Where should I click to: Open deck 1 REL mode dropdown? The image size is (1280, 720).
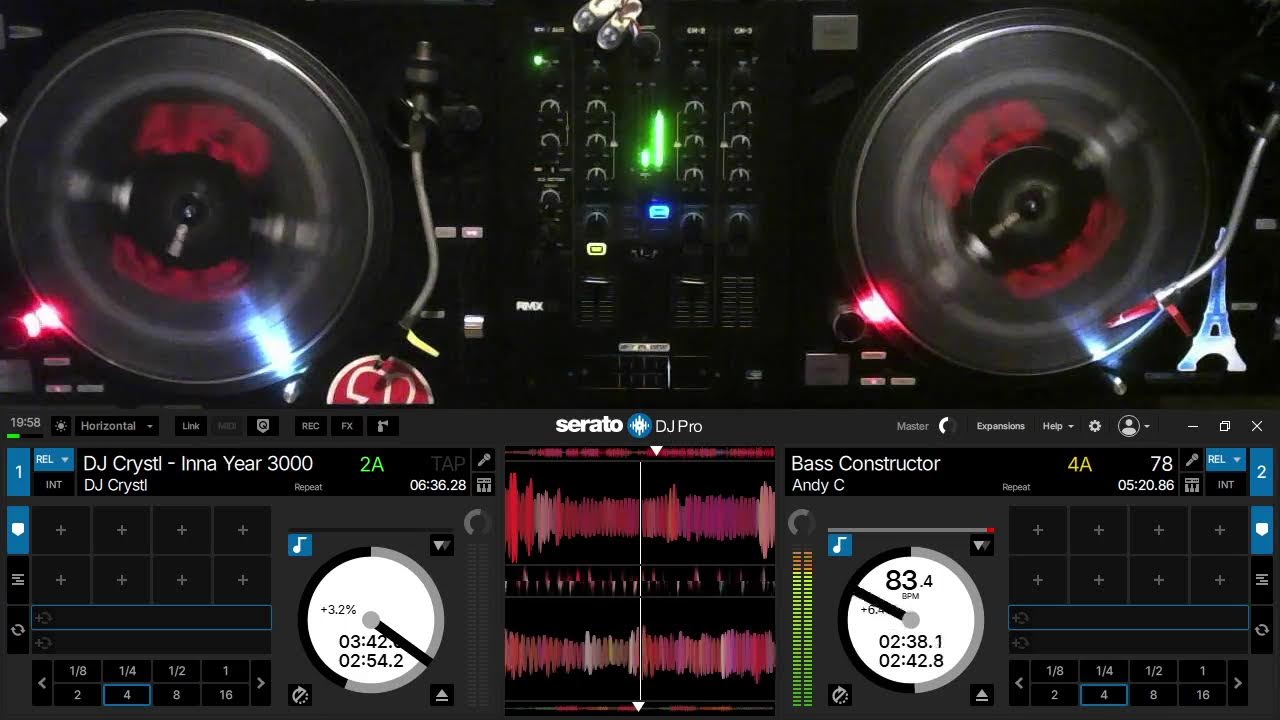point(54,460)
